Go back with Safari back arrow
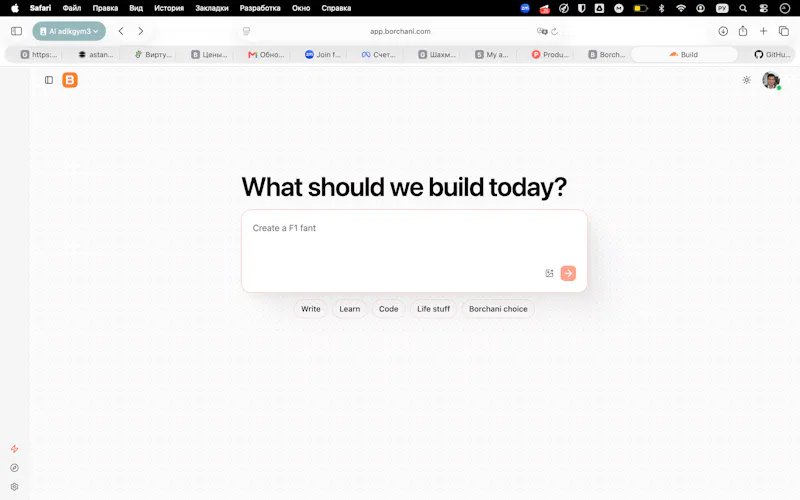Image resolution: width=800 pixels, height=500 pixels. 121,31
